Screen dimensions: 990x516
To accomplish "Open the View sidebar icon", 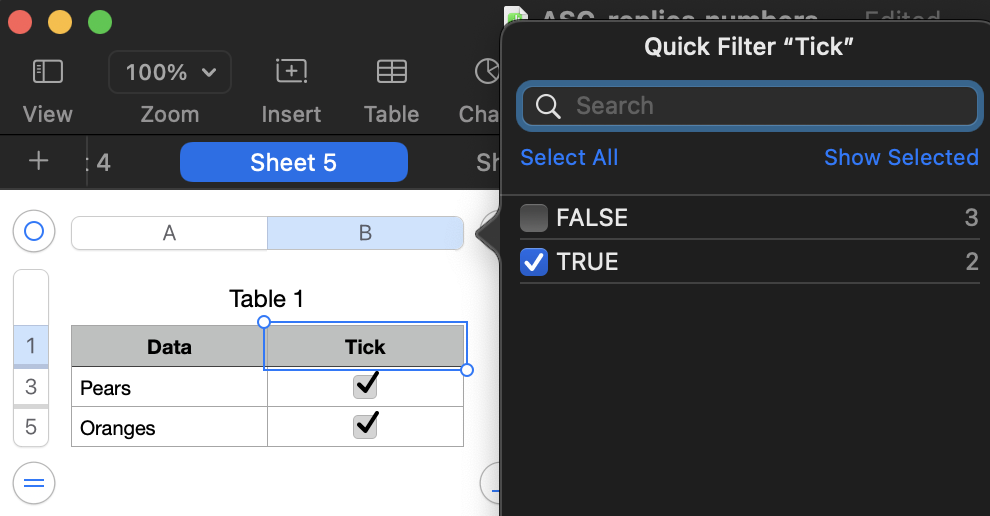I will tap(47, 72).
